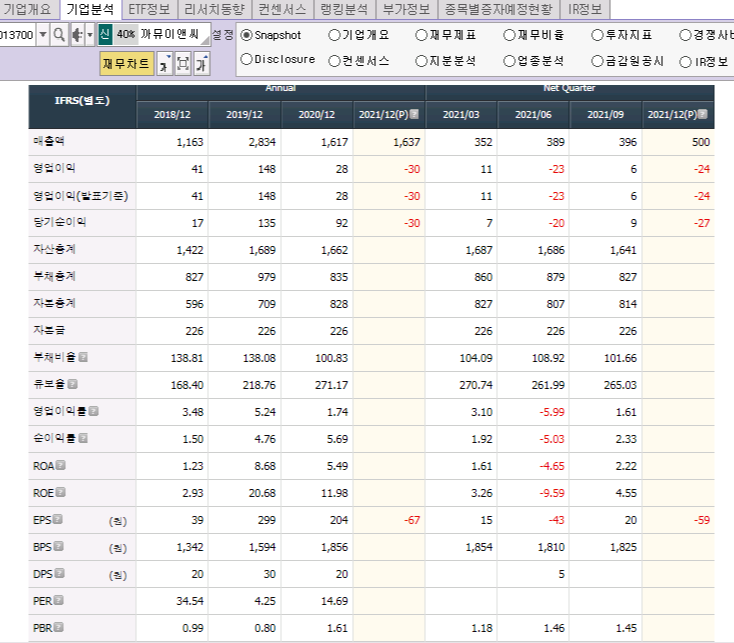Screen dimensions: 734x643
Task: Click the speaker-shaped icon beside search
Action: 77,35
